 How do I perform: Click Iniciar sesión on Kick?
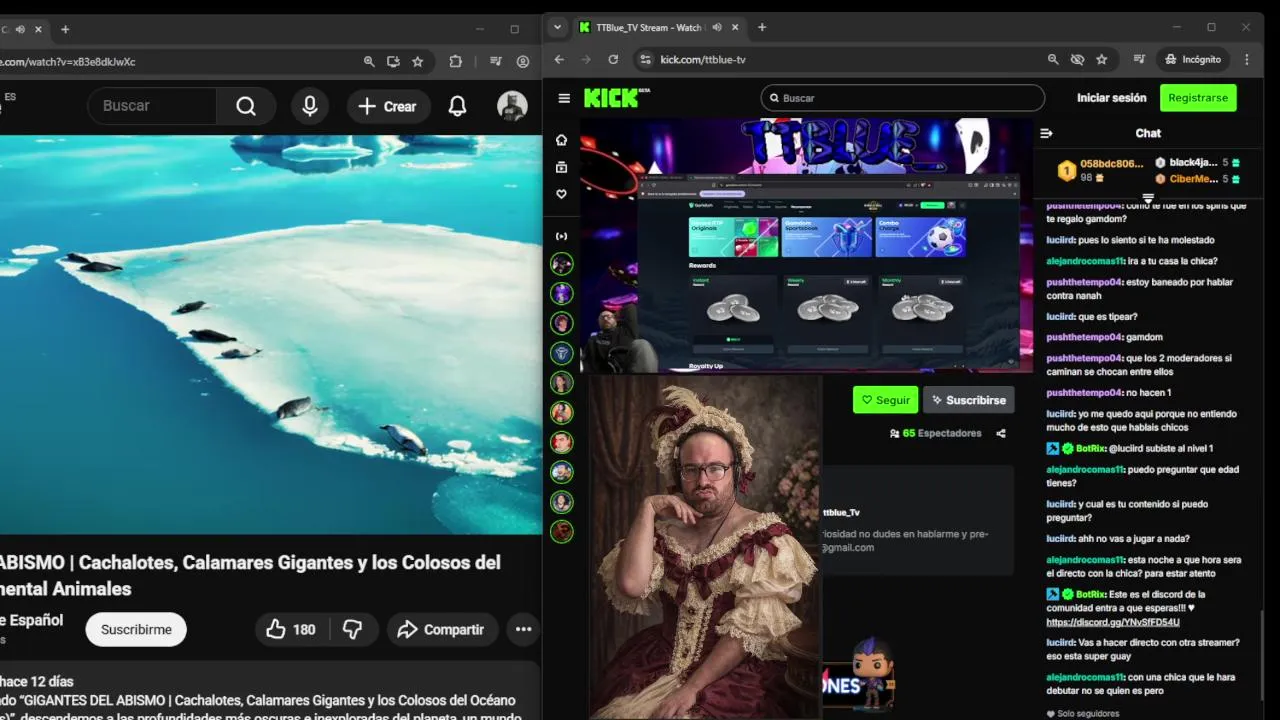(x=1111, y=98)
